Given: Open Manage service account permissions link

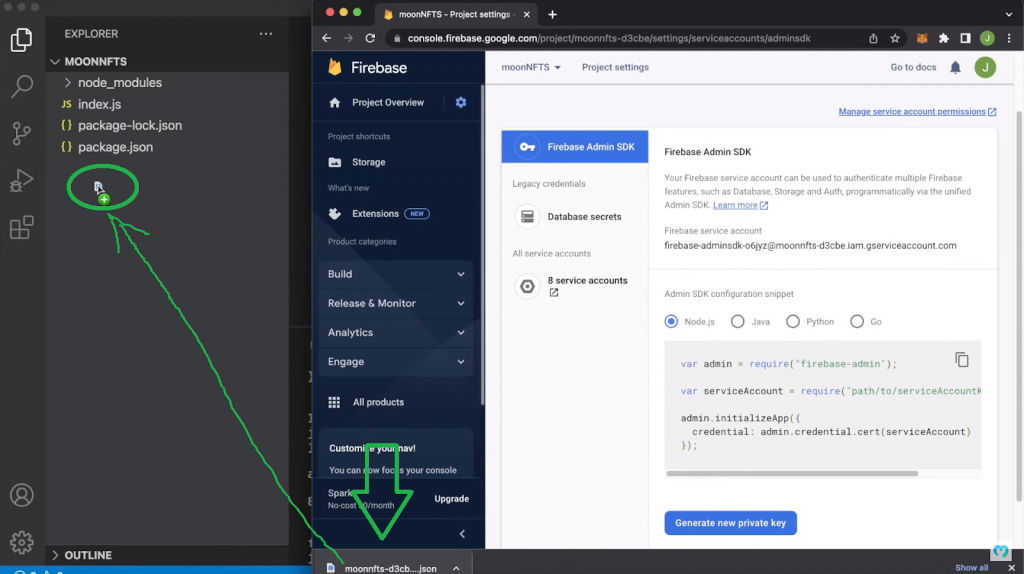Looking at the screenshot, I should point(918,112).
